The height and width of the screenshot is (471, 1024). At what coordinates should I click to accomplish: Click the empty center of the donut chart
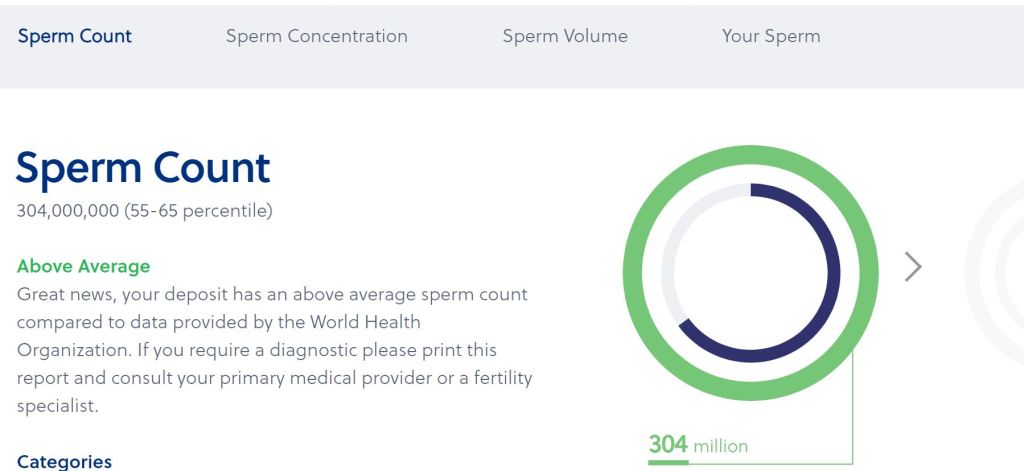click(750, 272)
